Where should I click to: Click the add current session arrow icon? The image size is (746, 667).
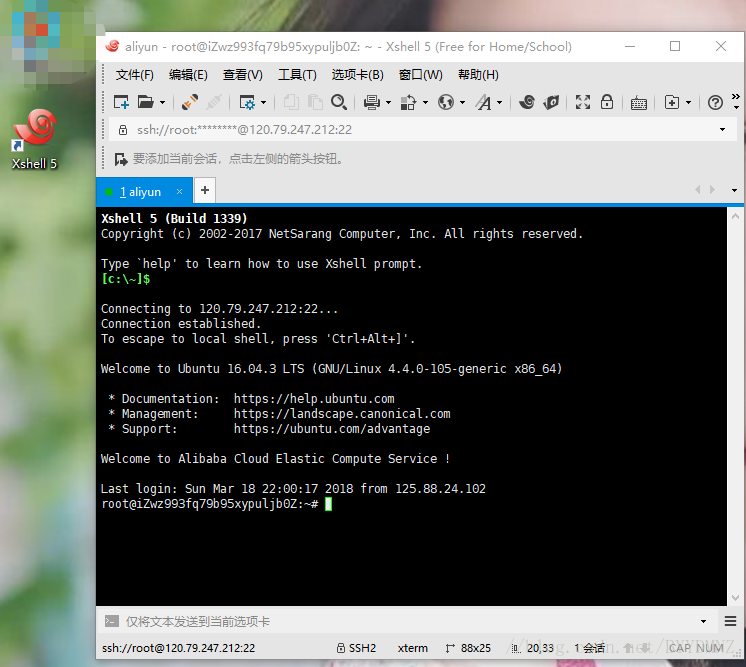click(121, 159)
